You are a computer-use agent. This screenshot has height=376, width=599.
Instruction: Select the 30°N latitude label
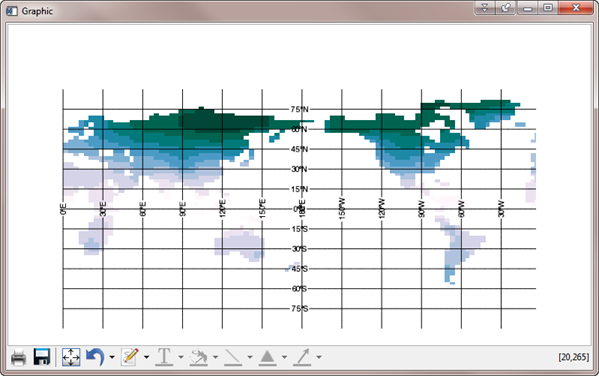coord(299,169)
